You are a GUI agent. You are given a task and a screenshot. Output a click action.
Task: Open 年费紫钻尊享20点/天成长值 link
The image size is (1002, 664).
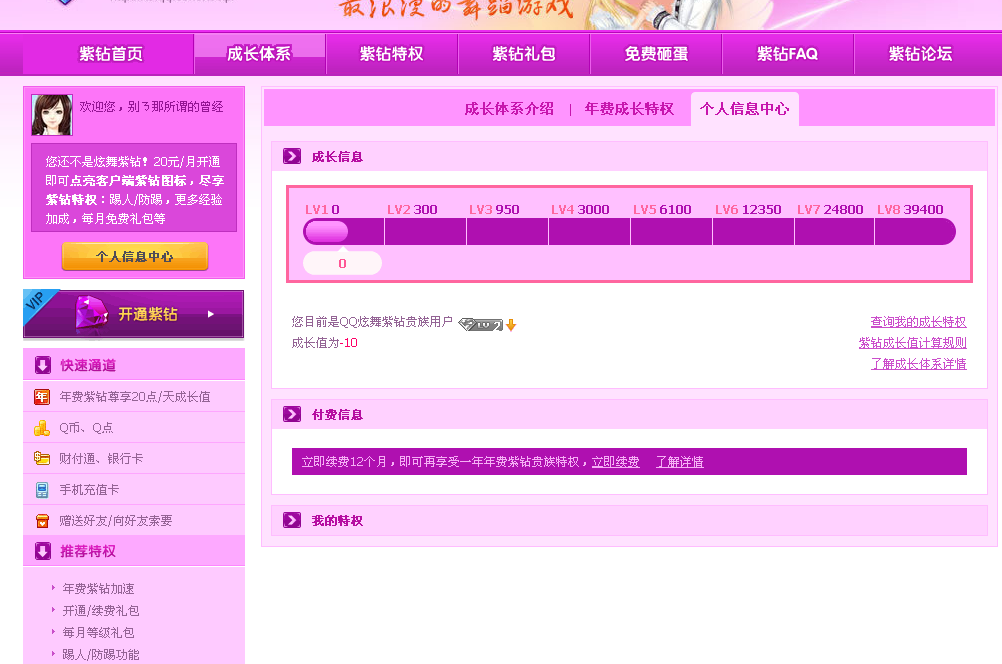135,397
